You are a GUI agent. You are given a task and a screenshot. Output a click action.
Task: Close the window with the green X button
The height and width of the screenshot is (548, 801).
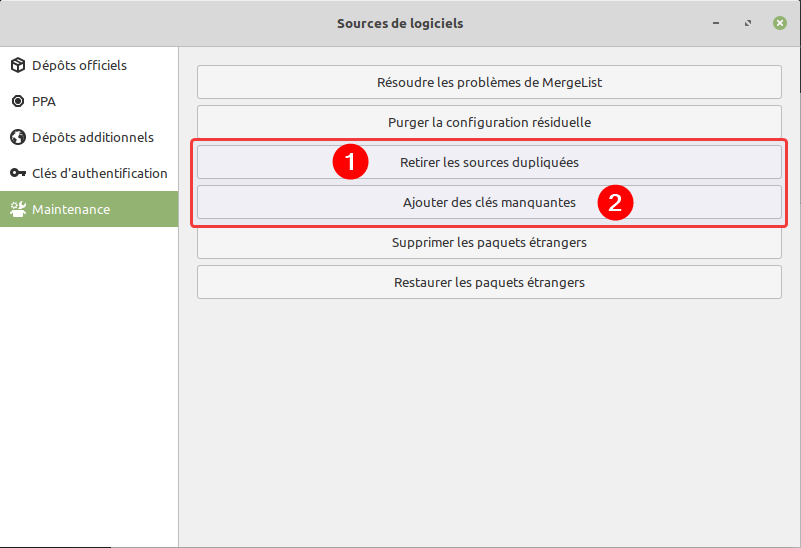[779, 23]
